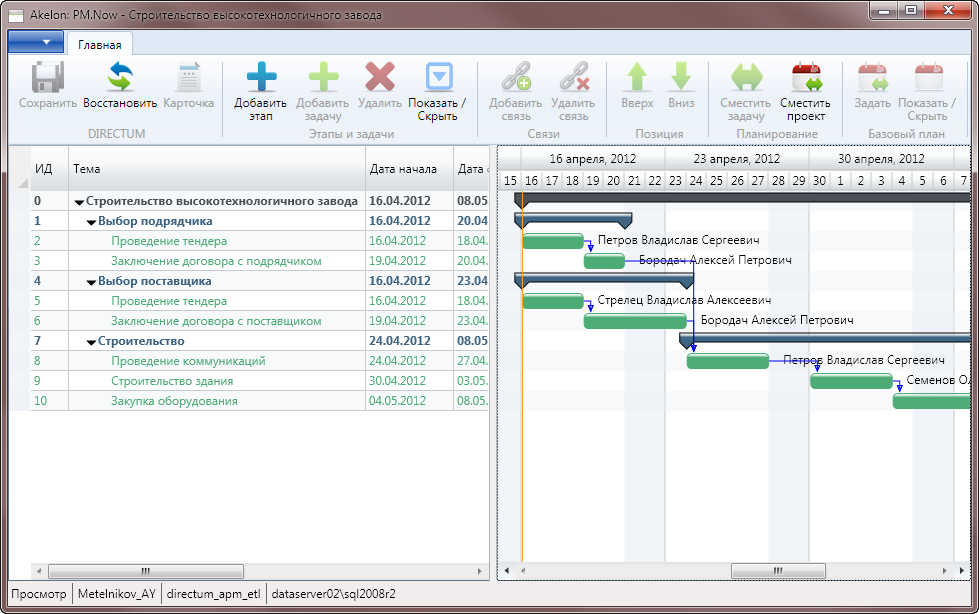Screen dimensions: 979x614
Task: Select task Заключение договора с поставщиком
Action: tap(216, 321)
